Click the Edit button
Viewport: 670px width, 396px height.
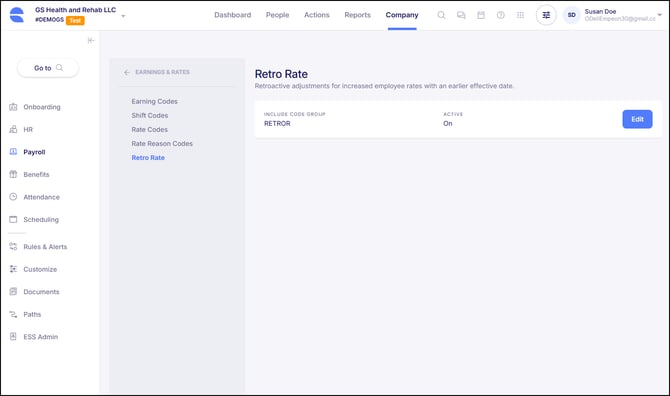coord(637,119)
